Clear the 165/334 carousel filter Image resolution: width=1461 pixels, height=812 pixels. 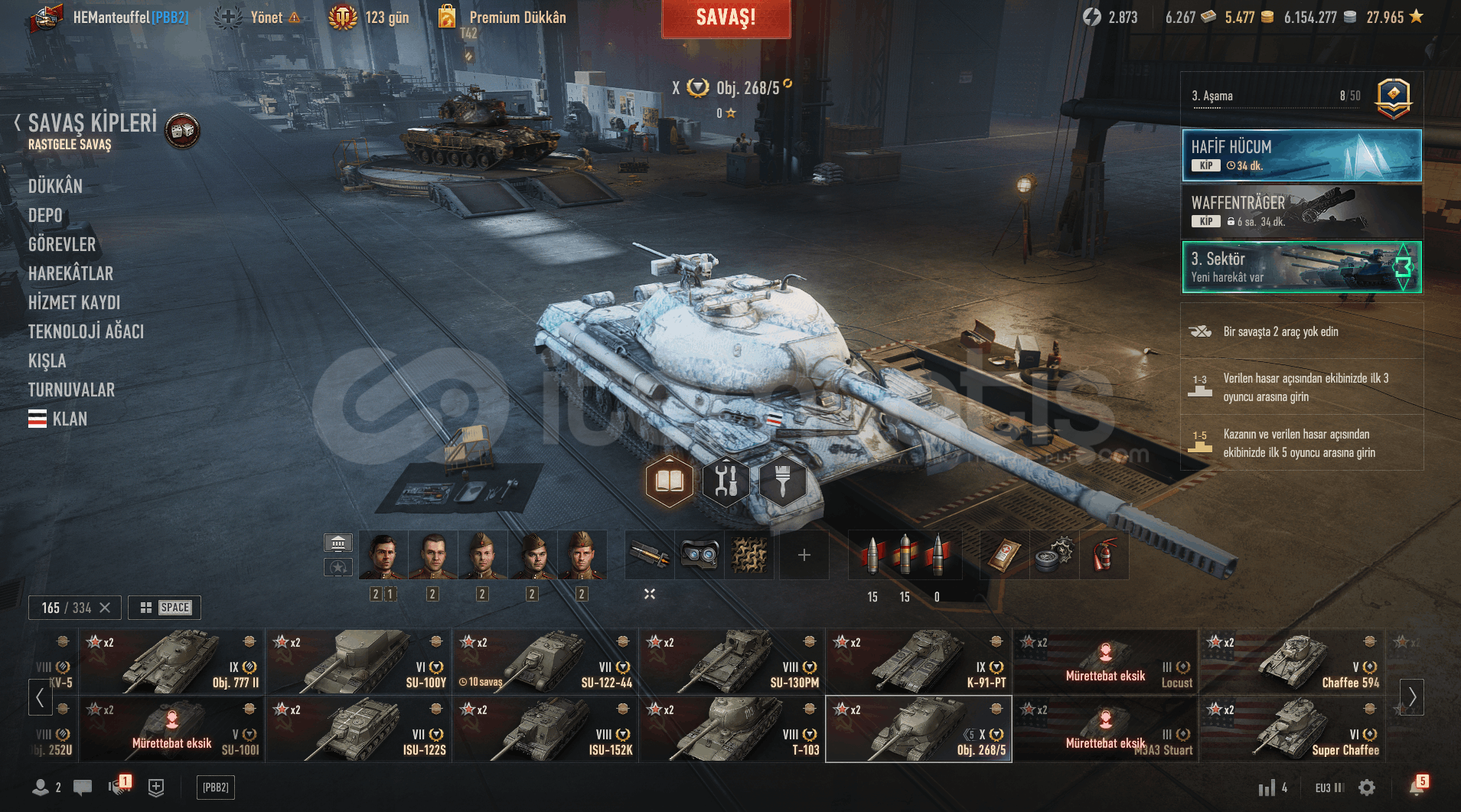[105, 608]
